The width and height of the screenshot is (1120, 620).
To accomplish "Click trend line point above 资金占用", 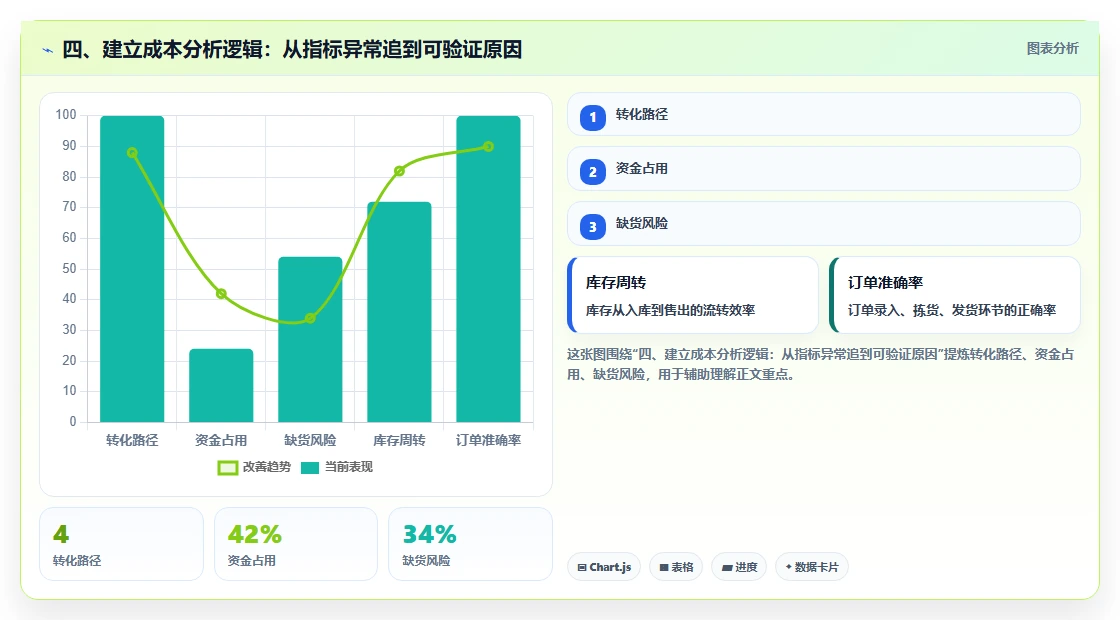I will coord(221,294).
